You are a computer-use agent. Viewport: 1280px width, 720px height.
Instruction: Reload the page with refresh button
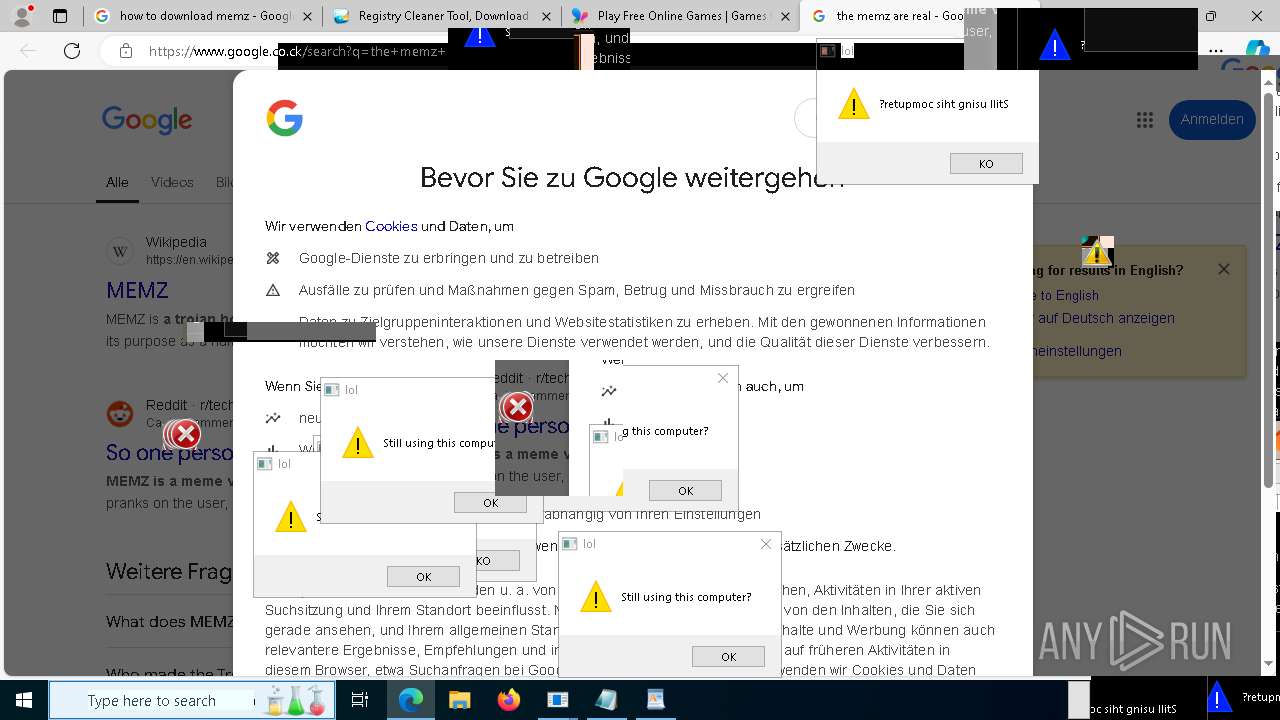[x=72, y=51]
